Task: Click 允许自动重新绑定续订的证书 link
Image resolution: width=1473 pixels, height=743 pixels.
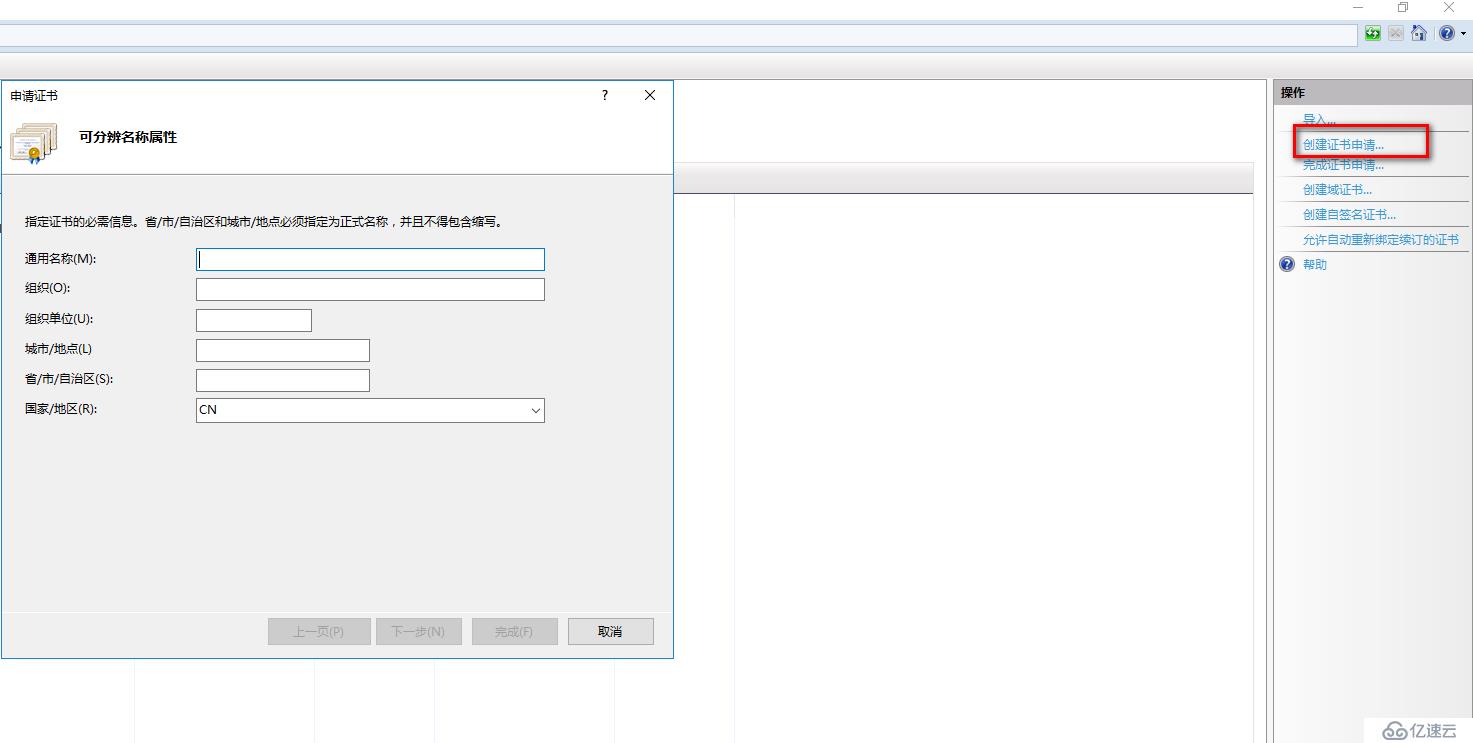Action: [x=1380, y=239]
